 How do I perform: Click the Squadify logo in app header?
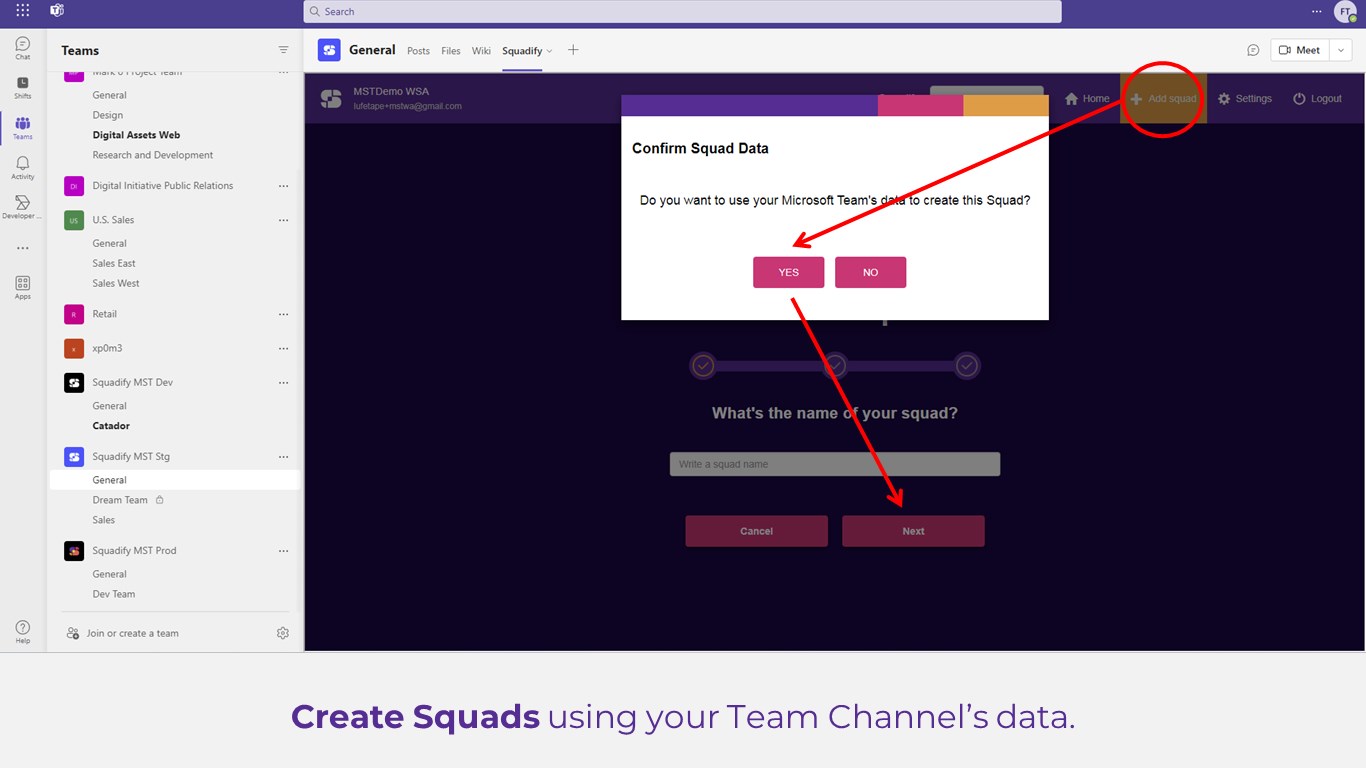point(330,98)
